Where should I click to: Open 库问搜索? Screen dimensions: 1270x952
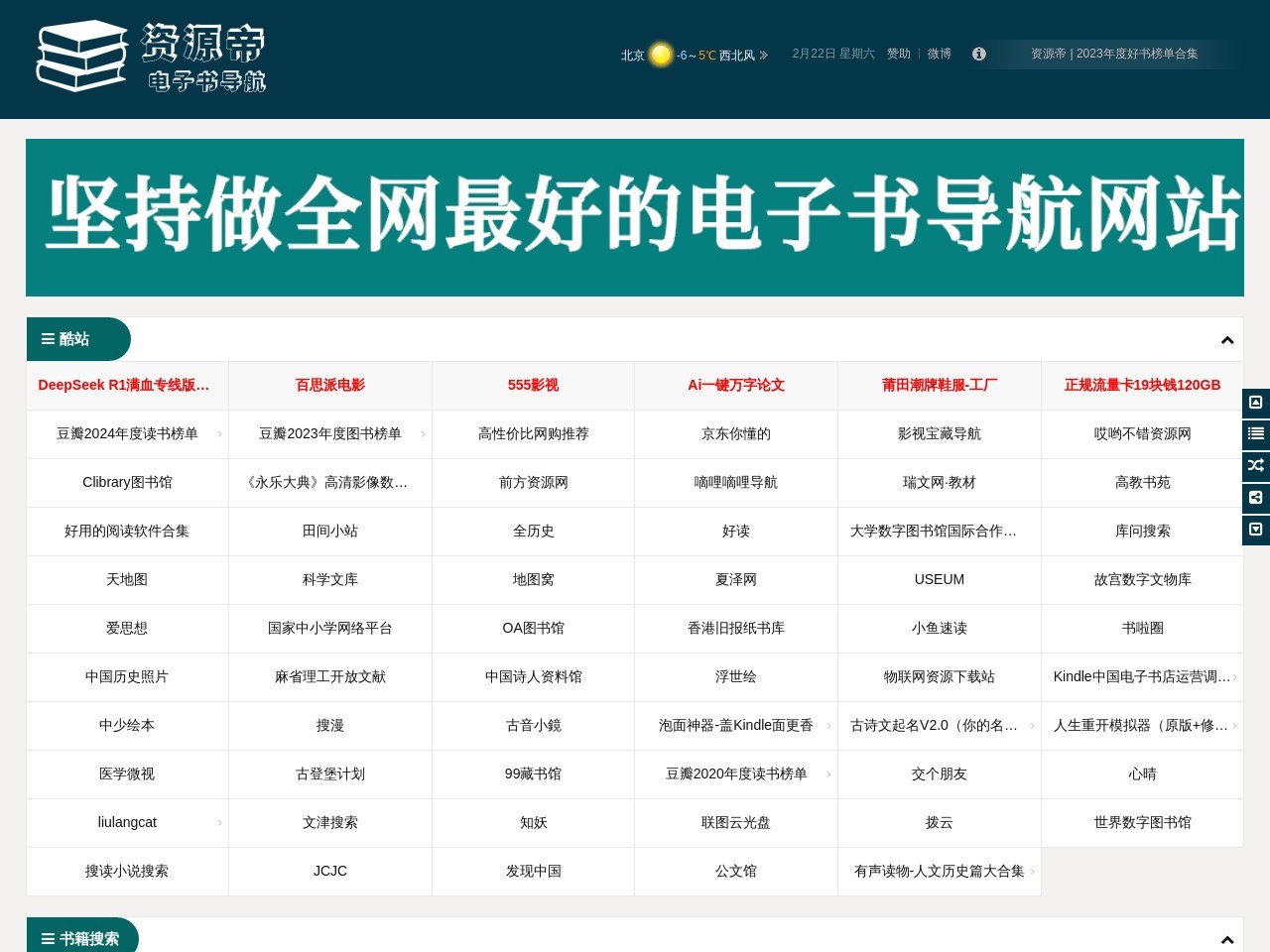coord(1142,531)
